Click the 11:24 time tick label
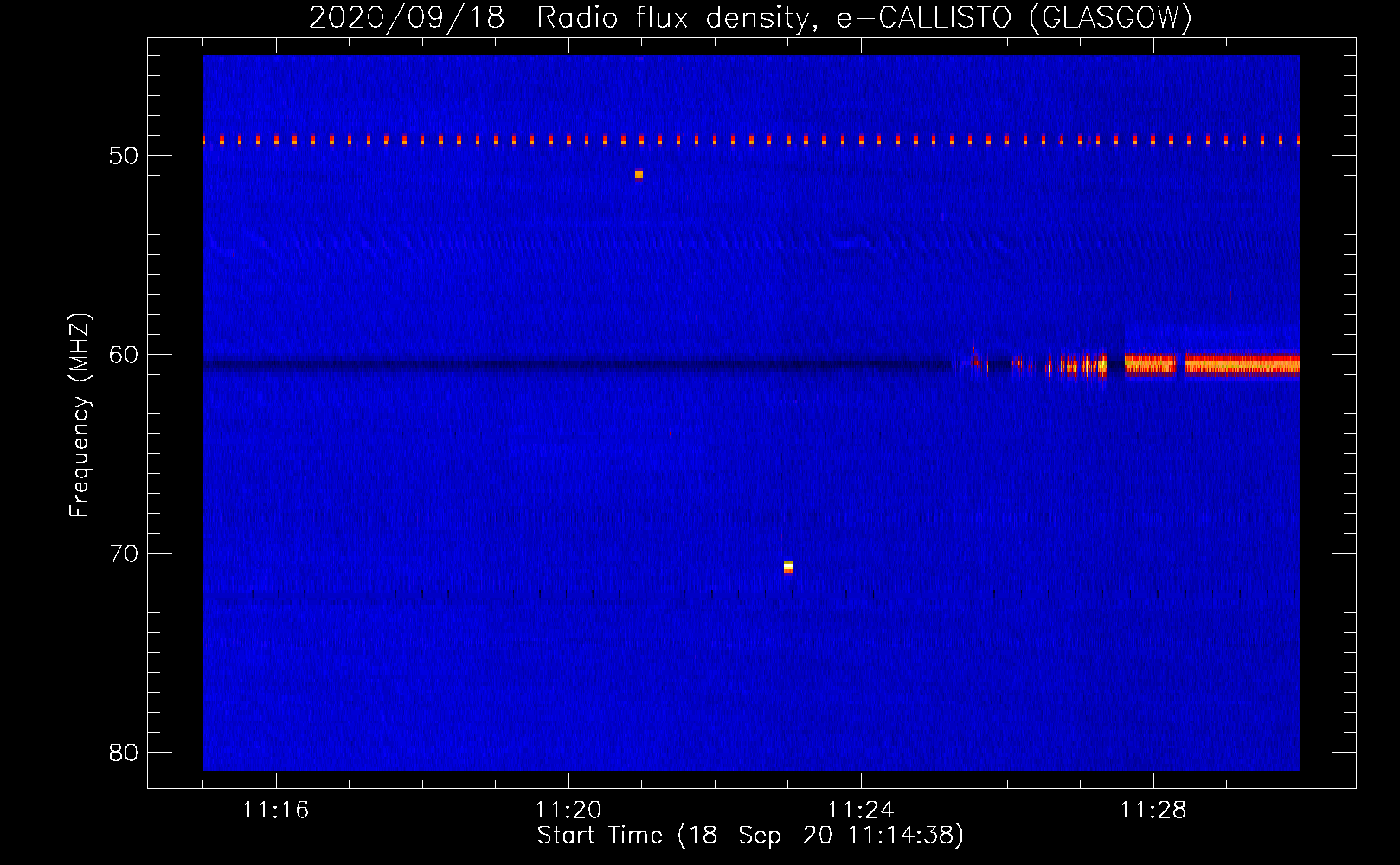This screenshot has height=865, width=1400. [x=860, y=811]
